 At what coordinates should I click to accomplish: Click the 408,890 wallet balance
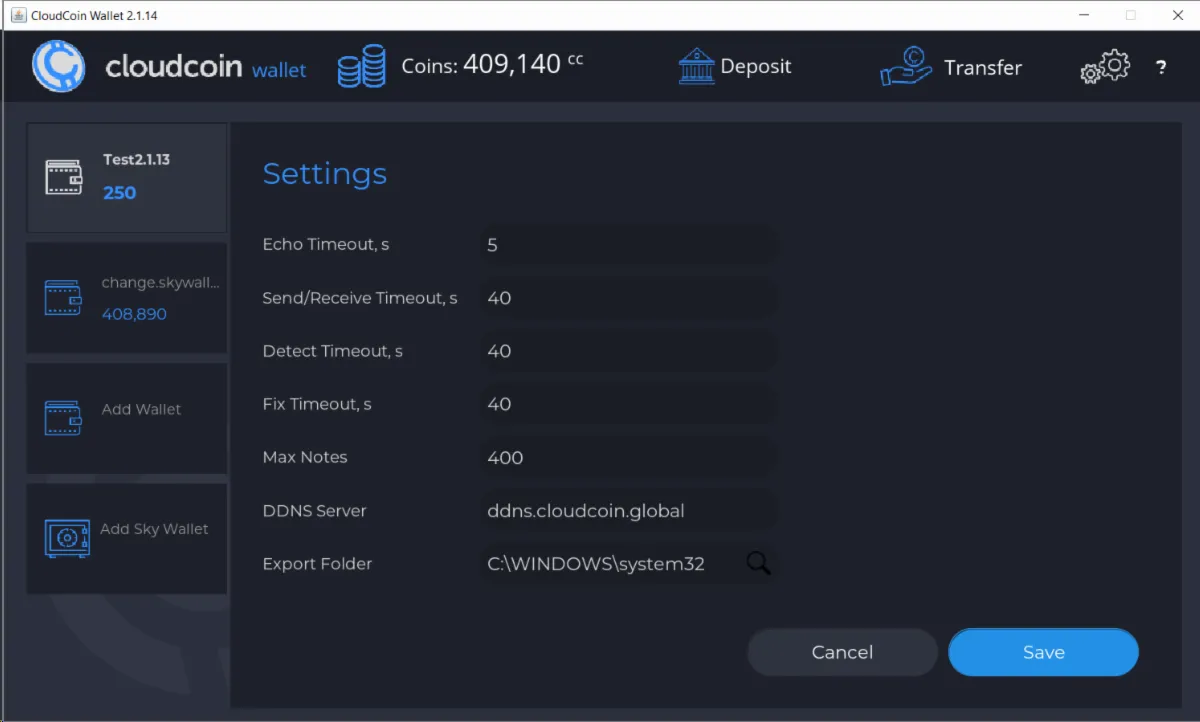[134, 314]
